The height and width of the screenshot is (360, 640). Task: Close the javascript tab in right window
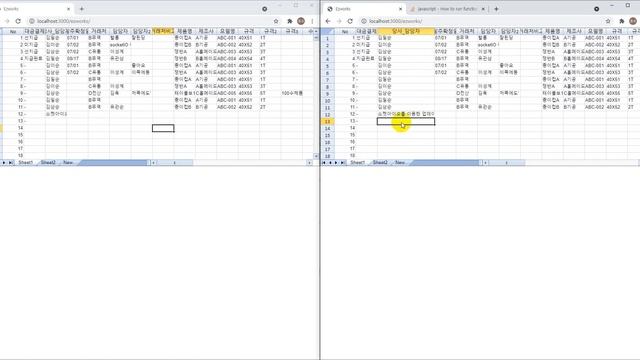[x=483, y=9]
